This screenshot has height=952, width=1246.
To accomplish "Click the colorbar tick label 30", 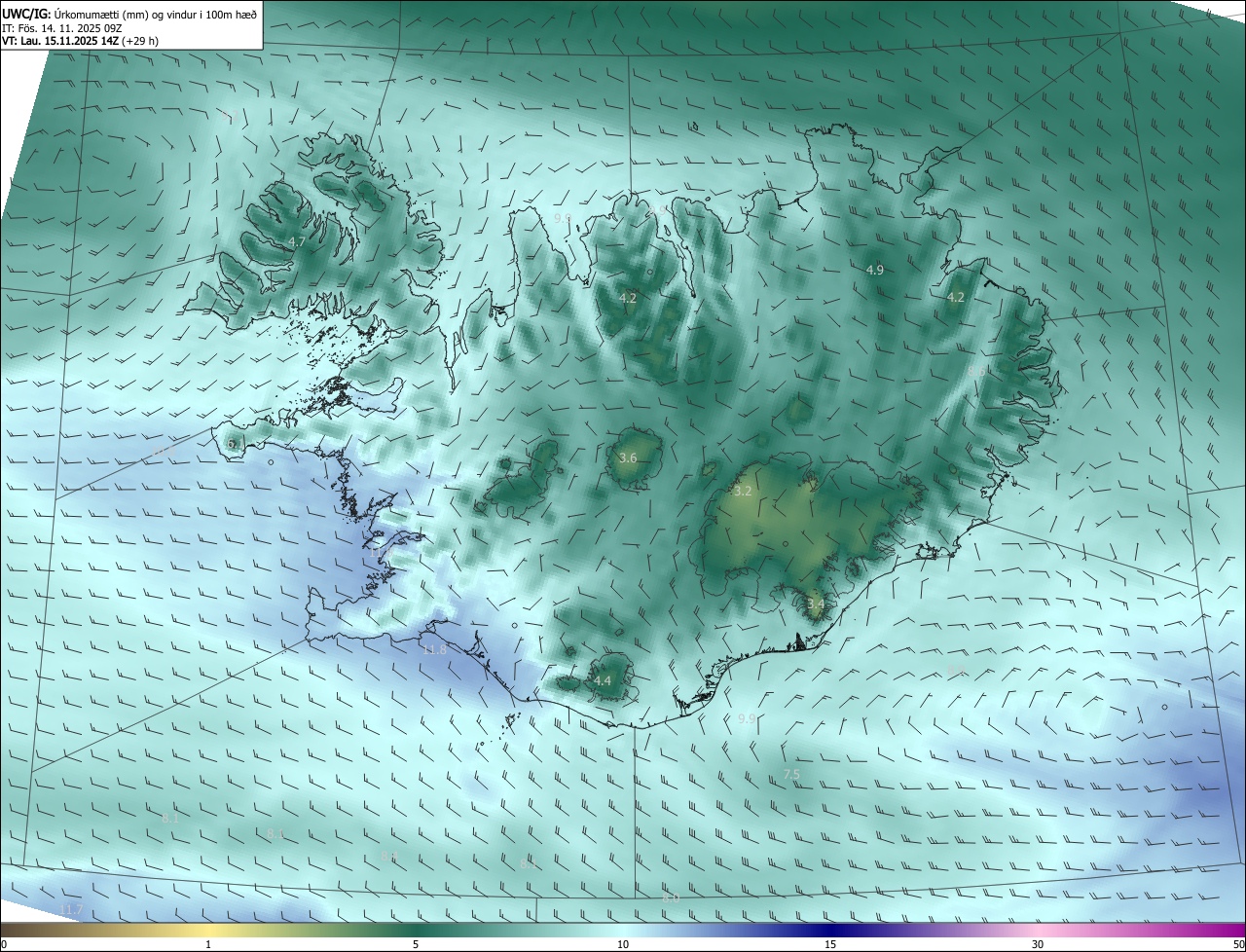I will [1038, 944].
